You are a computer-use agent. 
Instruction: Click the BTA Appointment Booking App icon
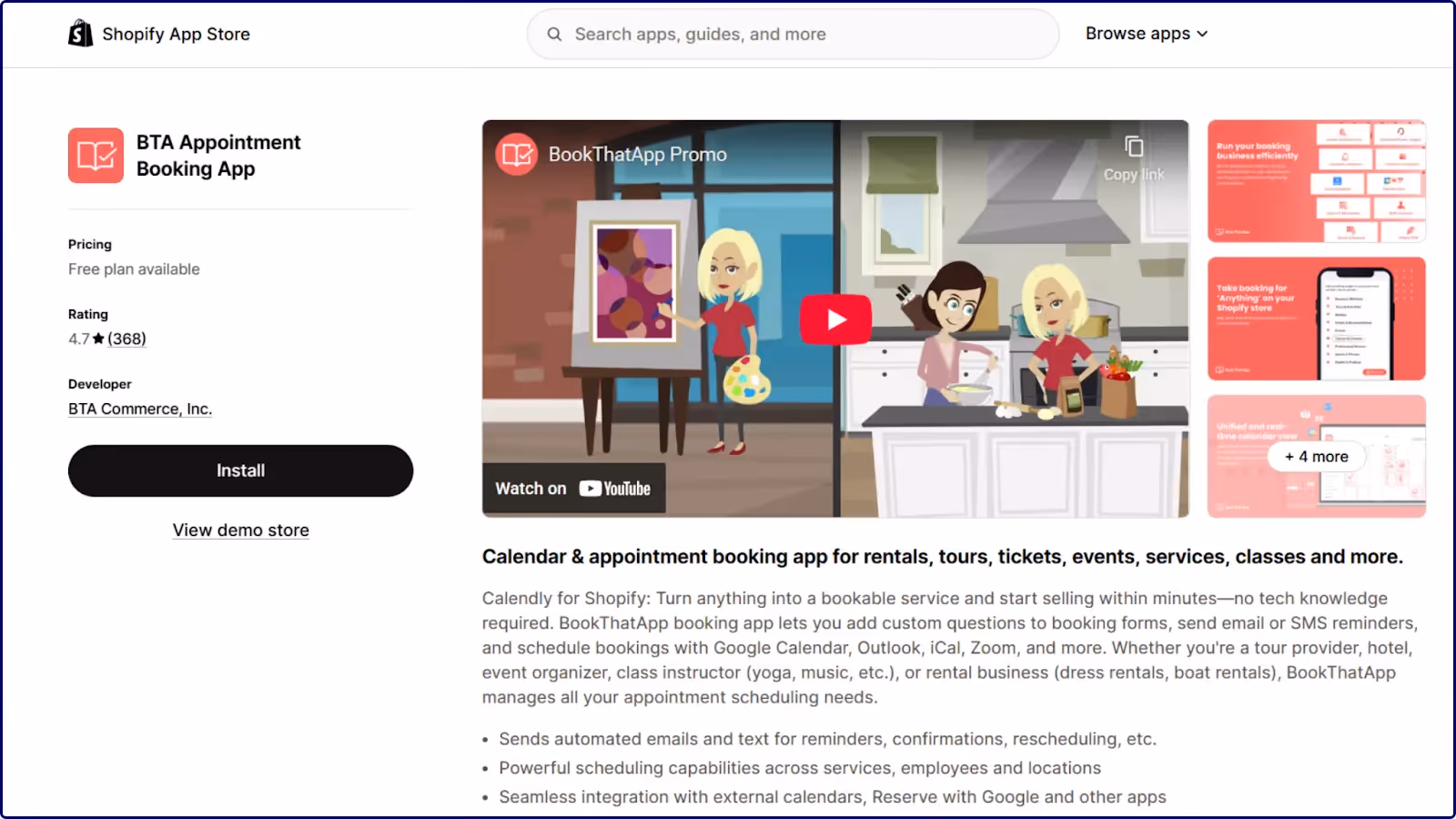[96, 156]
